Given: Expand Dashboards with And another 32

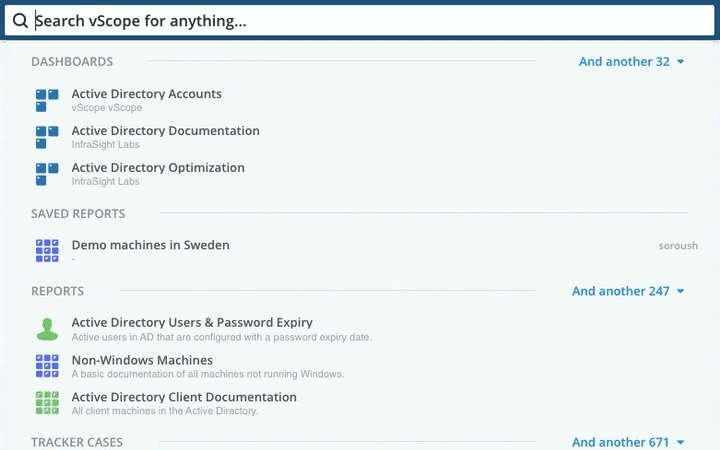Looking at the screenshot, I should click(x=631, y=62).
